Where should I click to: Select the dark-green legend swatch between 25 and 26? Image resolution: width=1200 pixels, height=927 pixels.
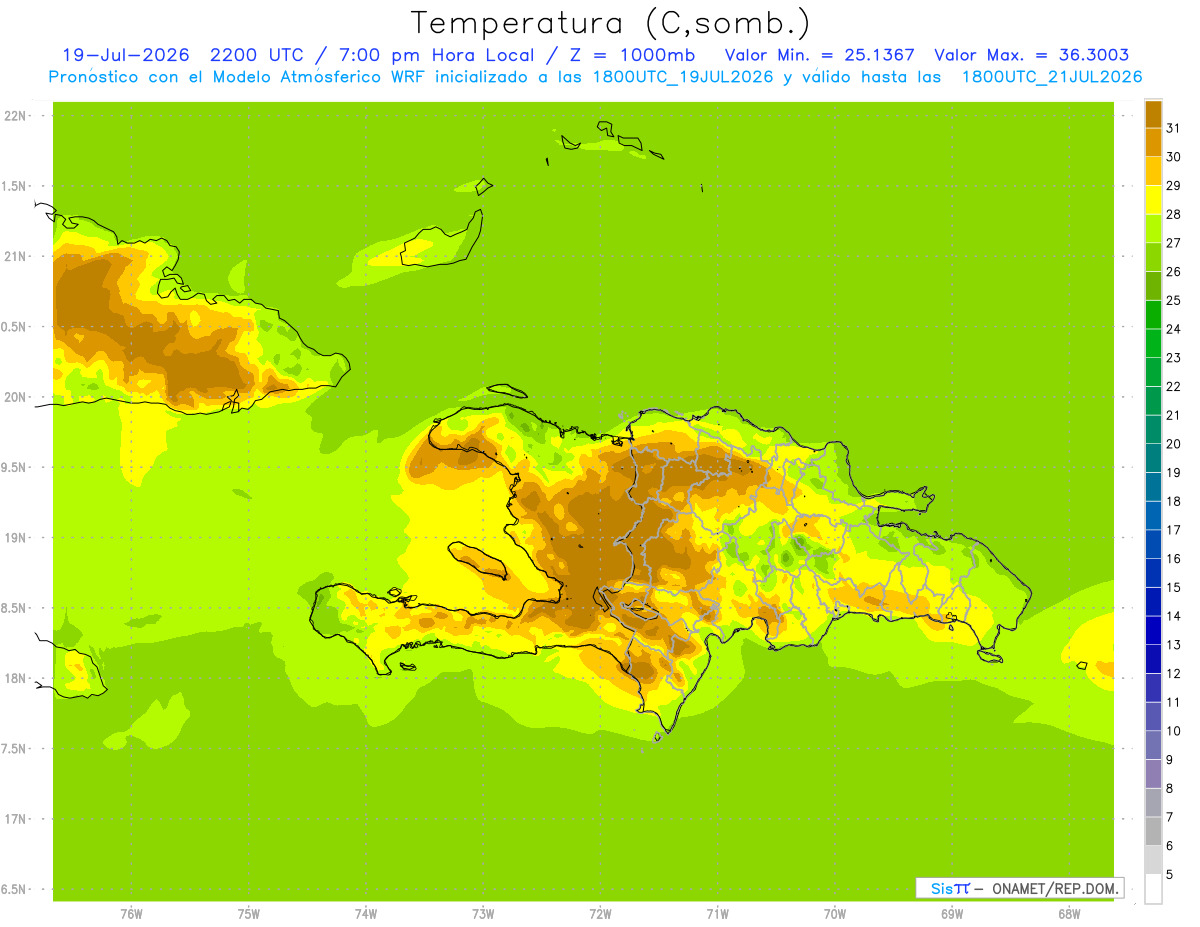(1153, 286)
